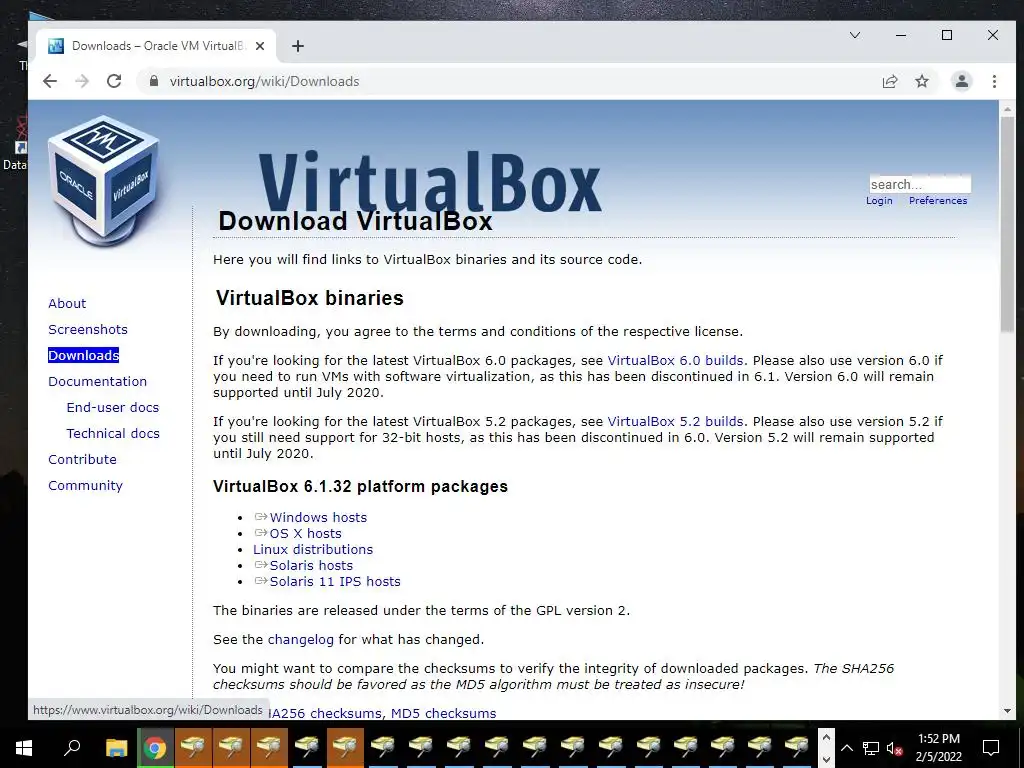Click the scrollbar down arrow
1024x768 pixels.
pyautogui.click(x=1008, y=711)
